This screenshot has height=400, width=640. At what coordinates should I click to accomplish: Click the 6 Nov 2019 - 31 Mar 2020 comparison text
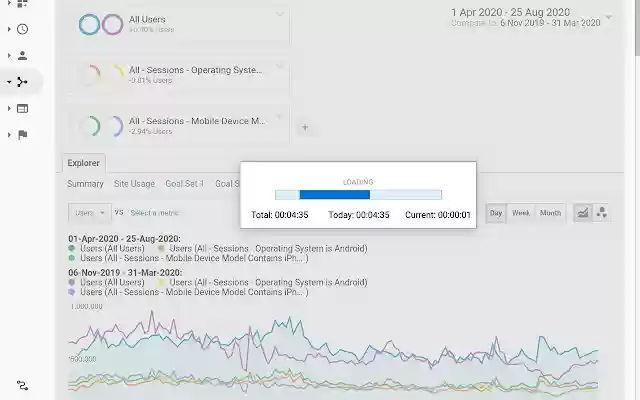(550, 23)
